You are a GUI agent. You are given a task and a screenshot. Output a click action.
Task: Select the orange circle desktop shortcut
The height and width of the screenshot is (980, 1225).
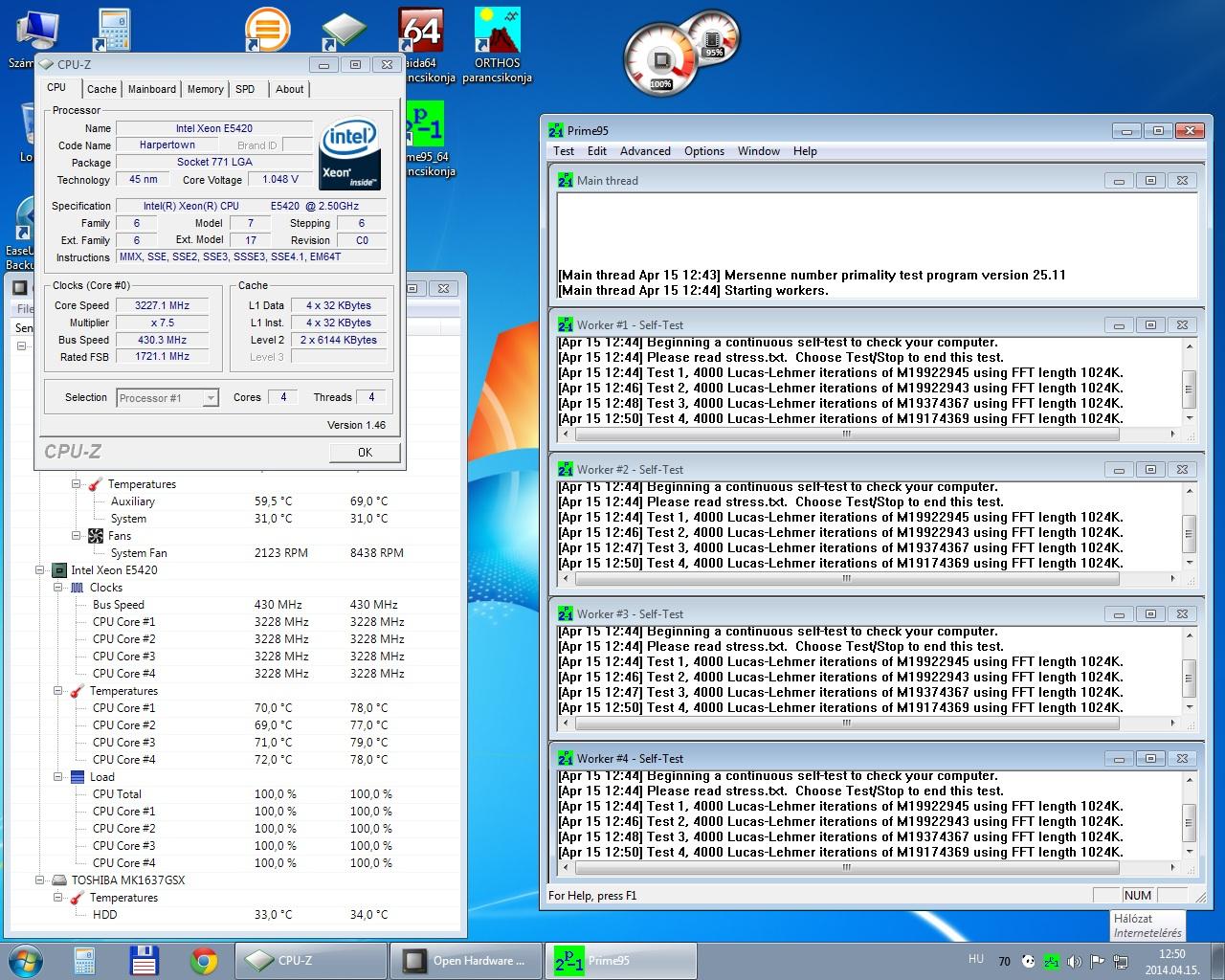point(267,31)
